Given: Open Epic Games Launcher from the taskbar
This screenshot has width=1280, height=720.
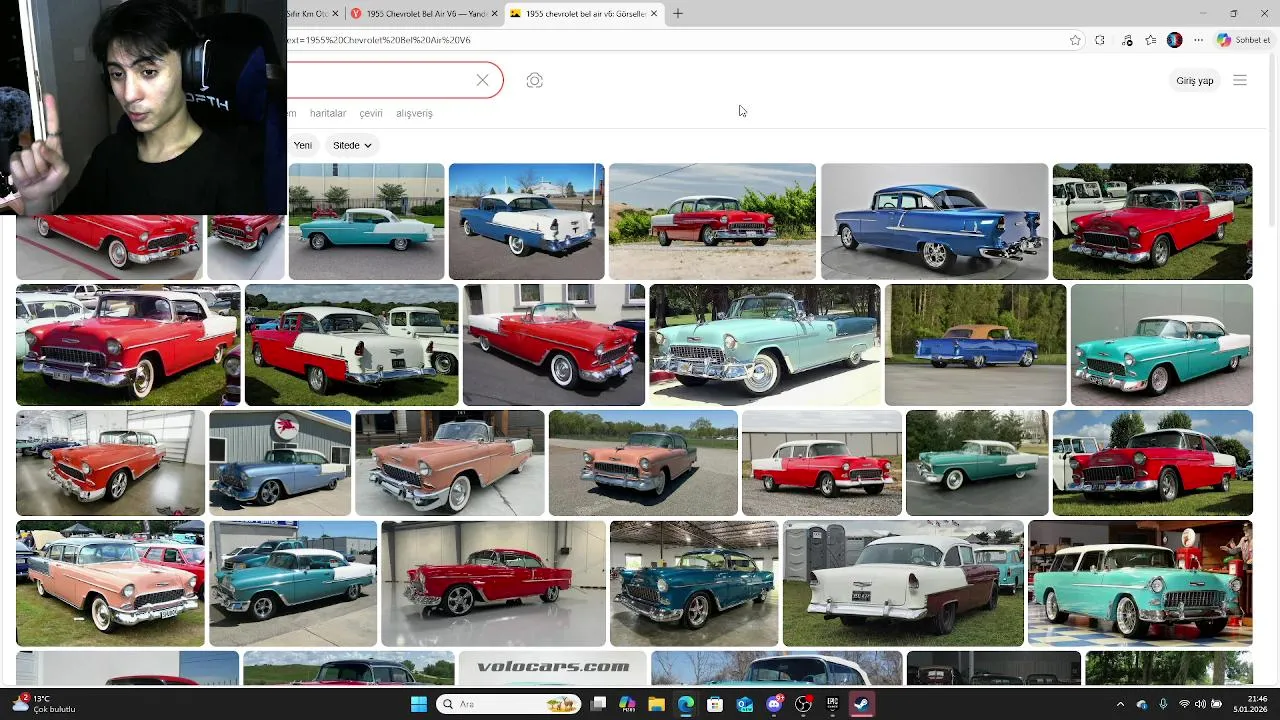Looking at the screenshot, I should pos(832,704).
